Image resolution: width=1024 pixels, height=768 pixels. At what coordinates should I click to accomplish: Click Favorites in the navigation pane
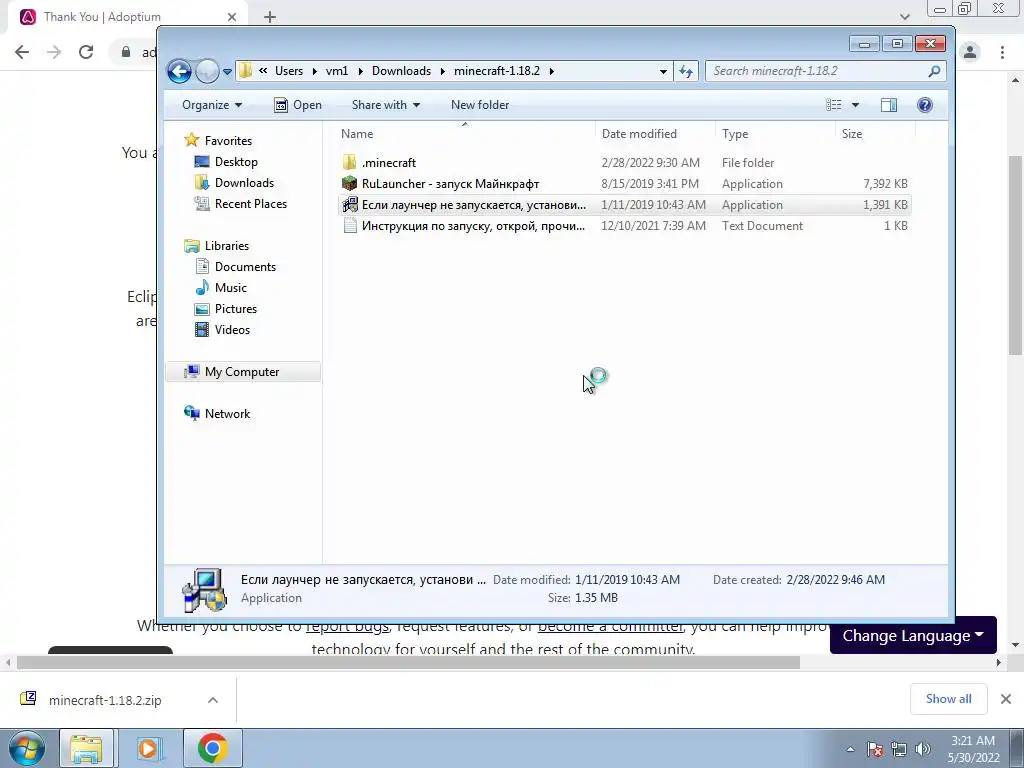tap(228, 140)
